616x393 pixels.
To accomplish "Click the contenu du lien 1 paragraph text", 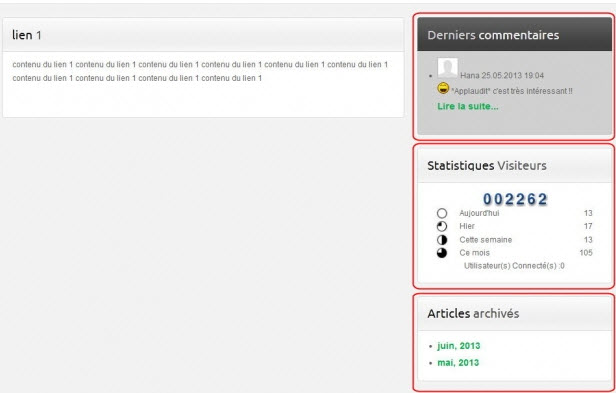I will click(200, 71).
